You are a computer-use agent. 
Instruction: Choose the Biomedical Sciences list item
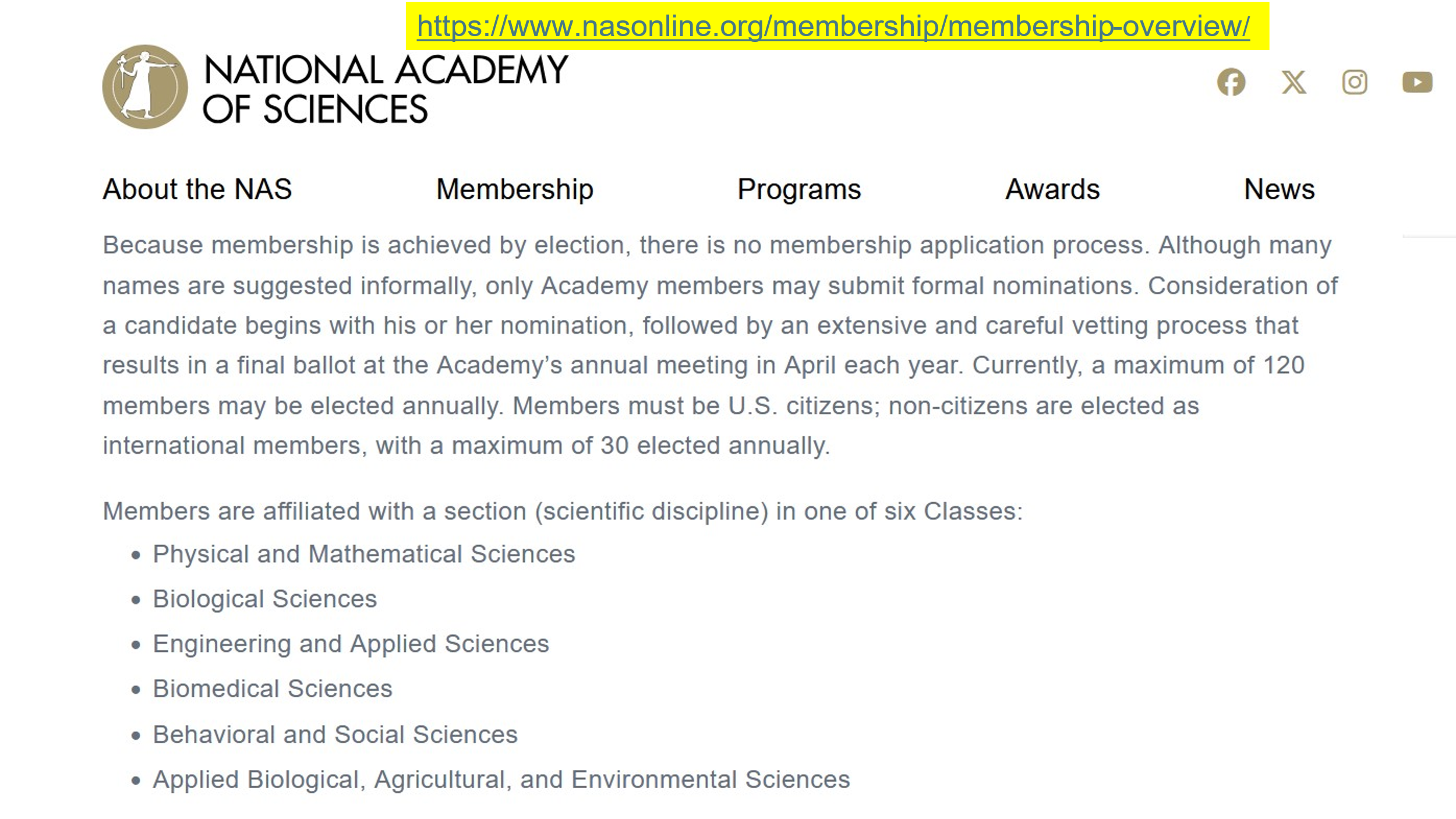click(x=273, y=689)
